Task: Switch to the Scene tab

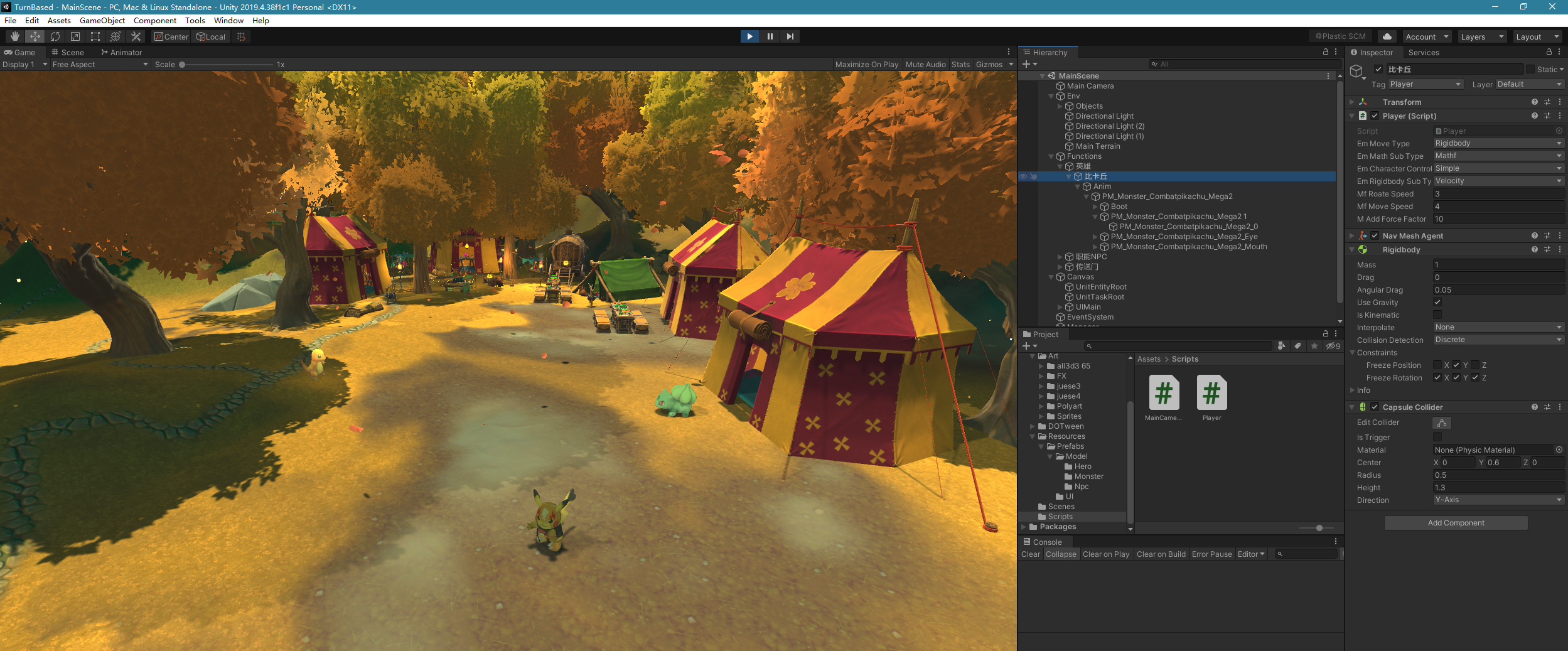Action: tap(68, 52)
